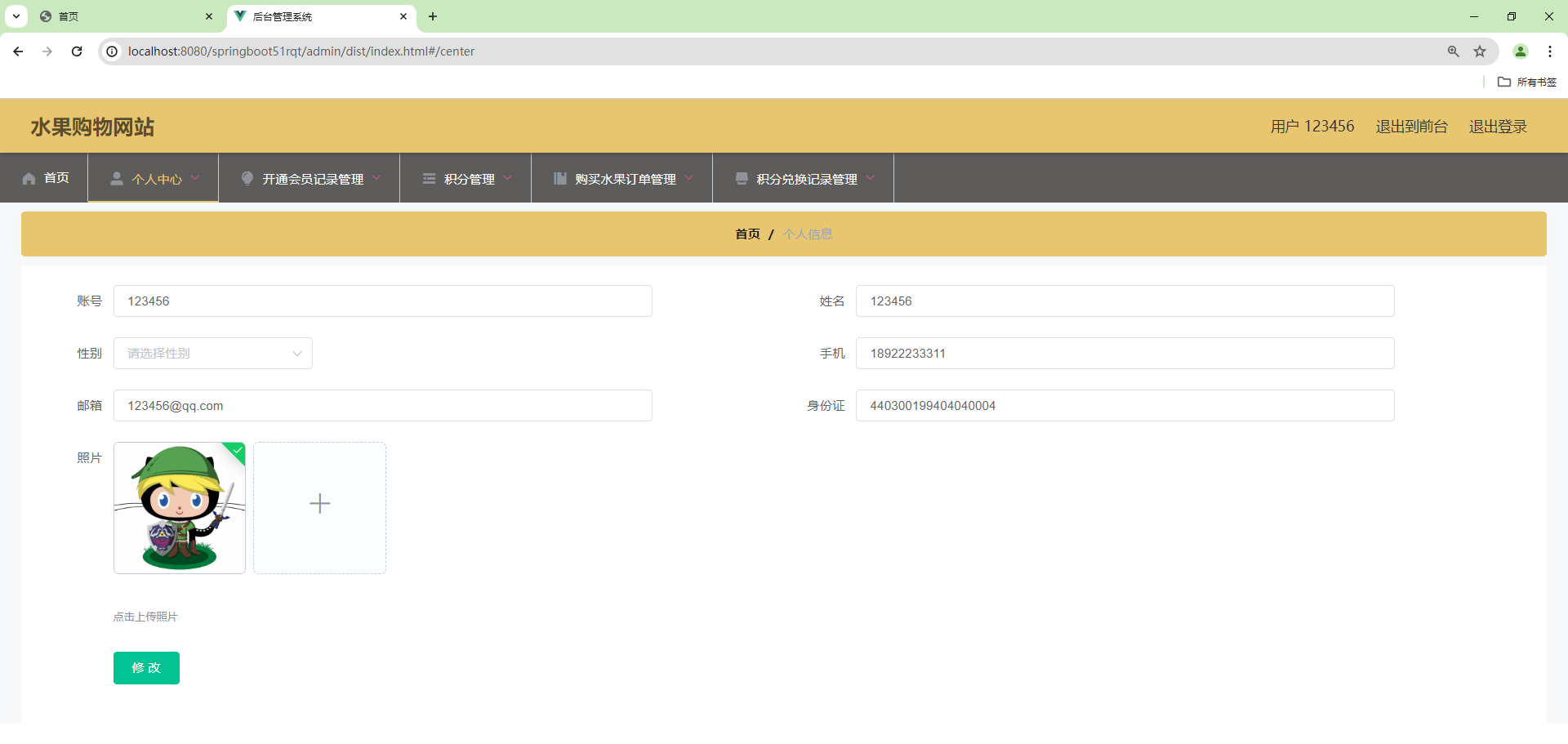Viewport: 1568px width, 744px height.
Task: Open the browser profile icon
Action: [x=1521, y=51]
